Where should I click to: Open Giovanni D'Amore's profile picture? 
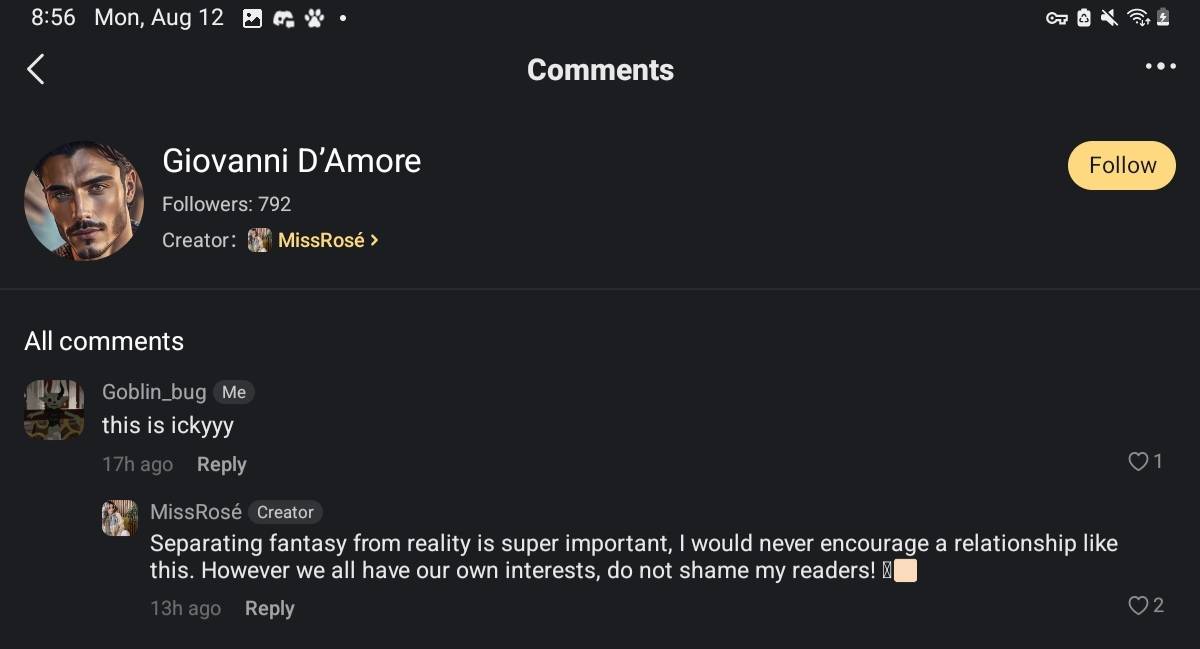coord(84,201)
